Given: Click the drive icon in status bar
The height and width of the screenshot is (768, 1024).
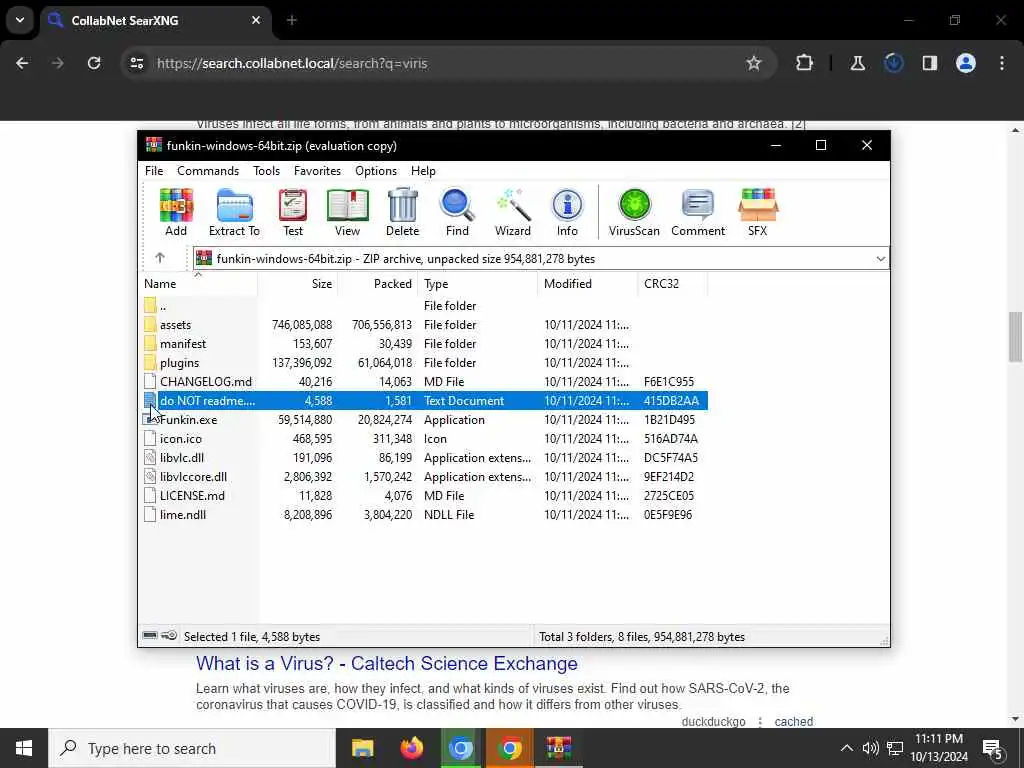Looking at the screenshot, I should 150,635.
